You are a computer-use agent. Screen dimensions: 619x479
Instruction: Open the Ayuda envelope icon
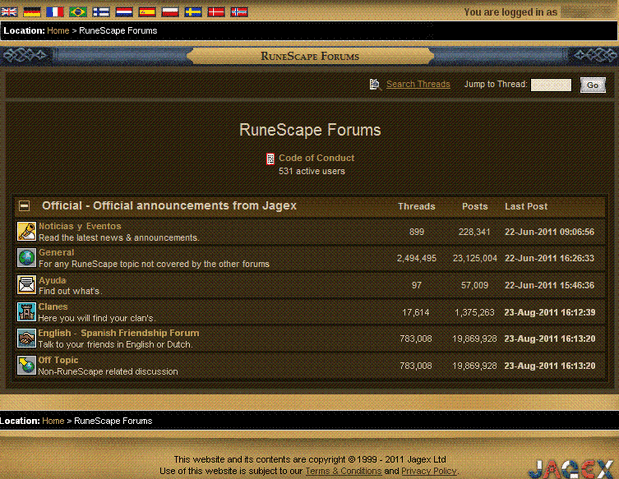[x=26, y=285]
